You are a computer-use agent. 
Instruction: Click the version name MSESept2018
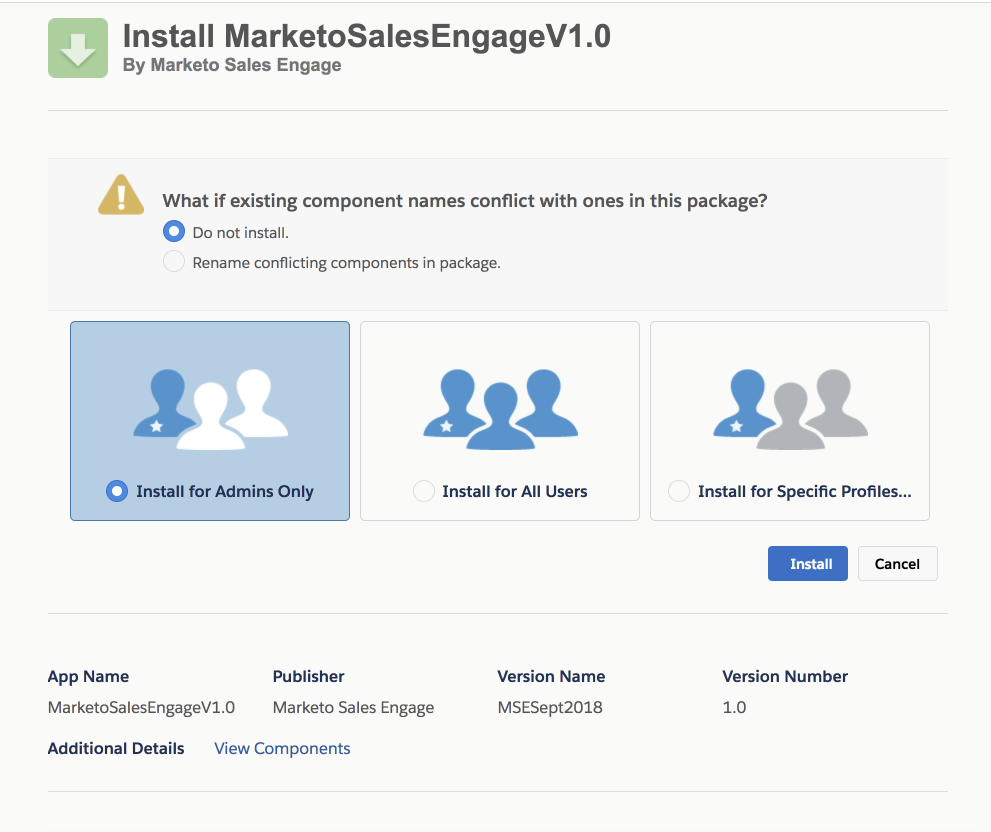pyautogui.click(x=549, y=707)
